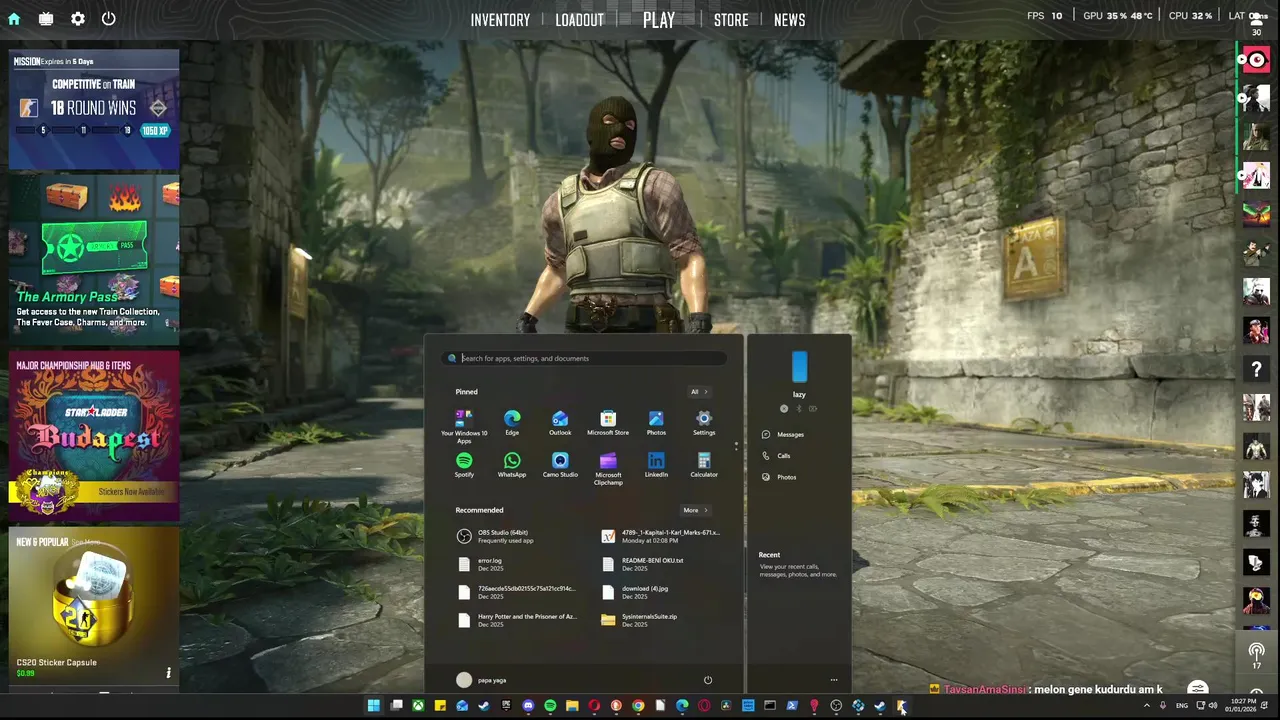Switch pinned apps page using page dots
Viewport: 1280px width, 720px height.
pyautogui.click(x=736, y=446)
